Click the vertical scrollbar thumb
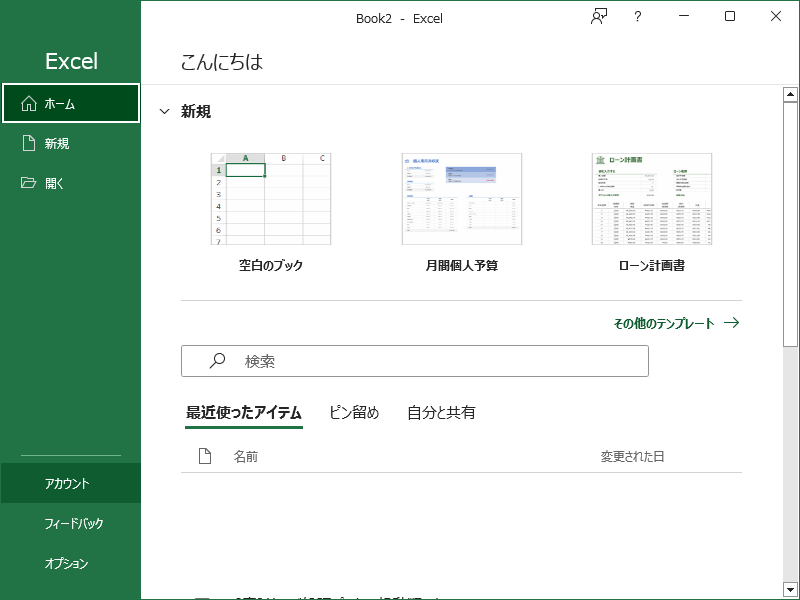 pos(790,224)
